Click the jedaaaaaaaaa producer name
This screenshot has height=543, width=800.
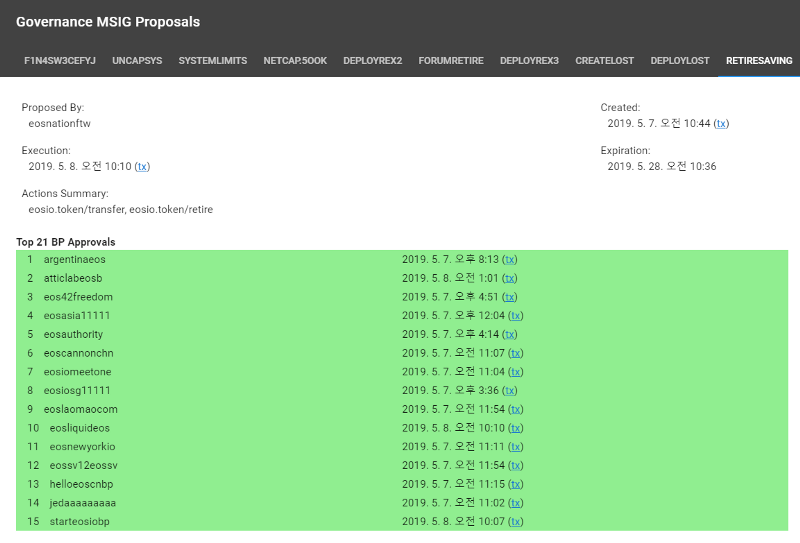[x=83, y=503]
